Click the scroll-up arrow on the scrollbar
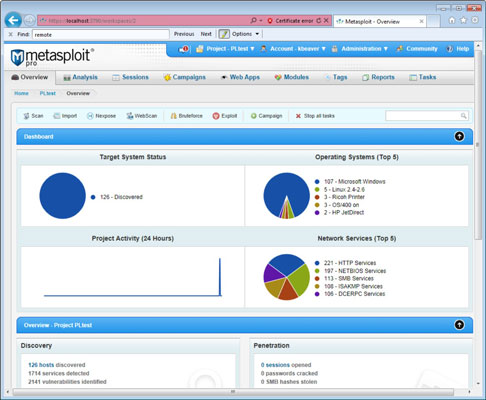The width and height of the screenshot is (486, 400). (478, 45)
